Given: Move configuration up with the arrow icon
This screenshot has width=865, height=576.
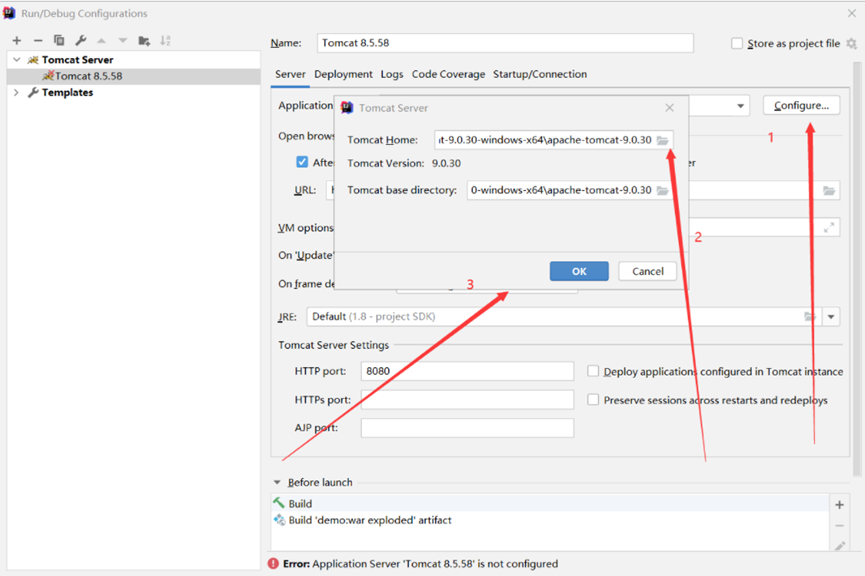Looking at the screenshot, I should pos(102,40).
